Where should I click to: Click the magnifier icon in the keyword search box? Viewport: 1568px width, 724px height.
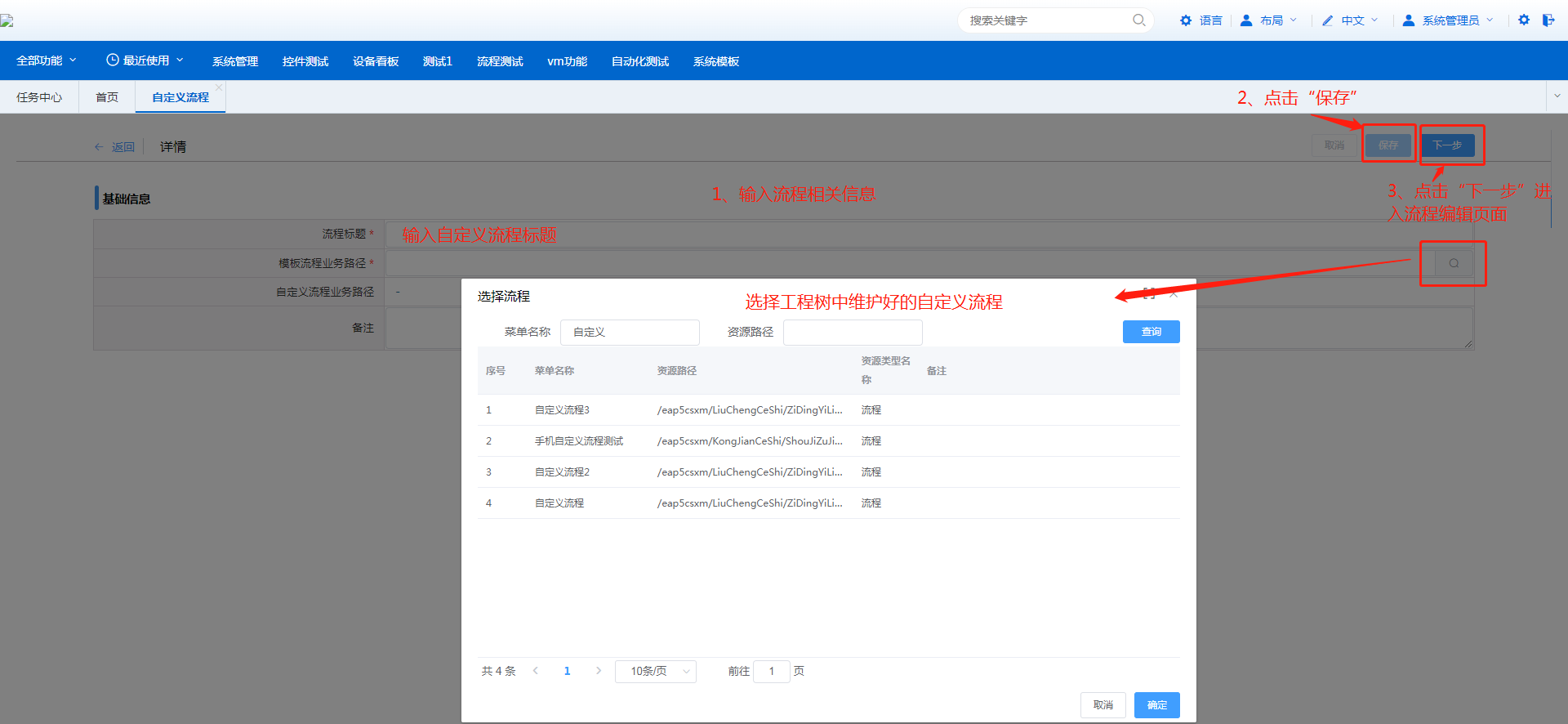[x=1138, y=20]
